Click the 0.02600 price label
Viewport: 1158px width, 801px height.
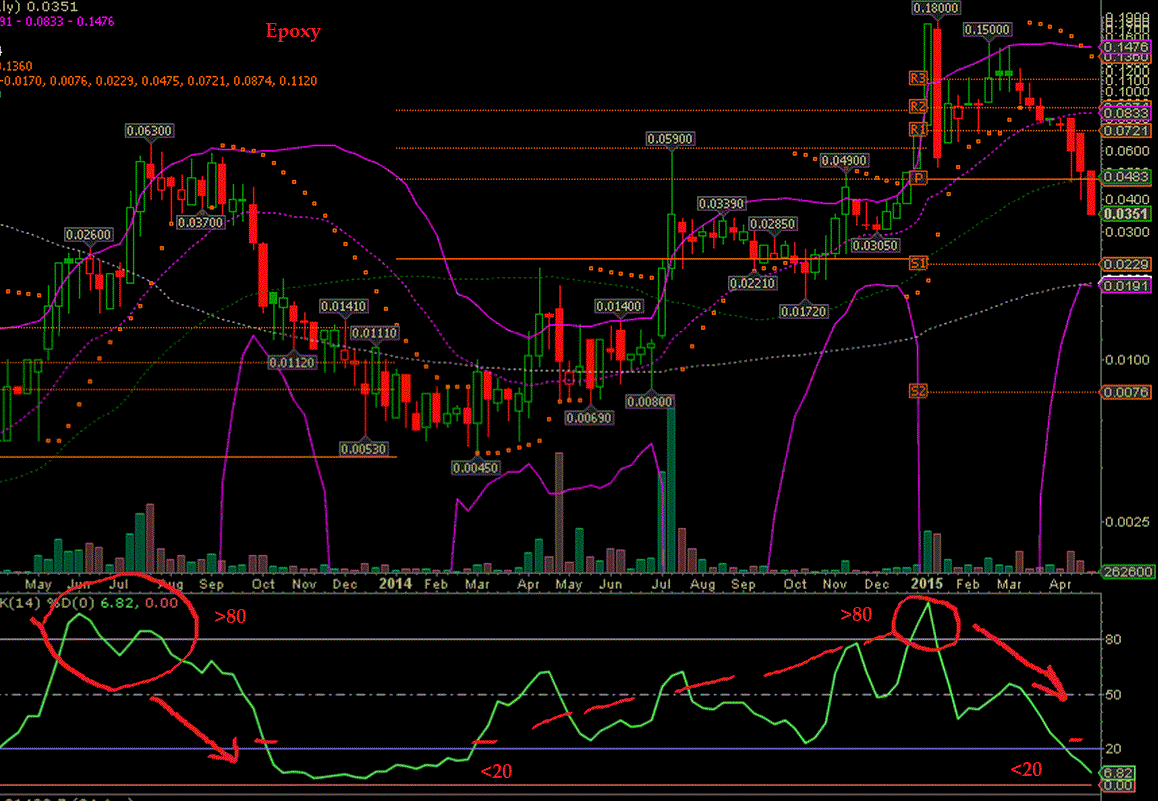click(89, 235)
